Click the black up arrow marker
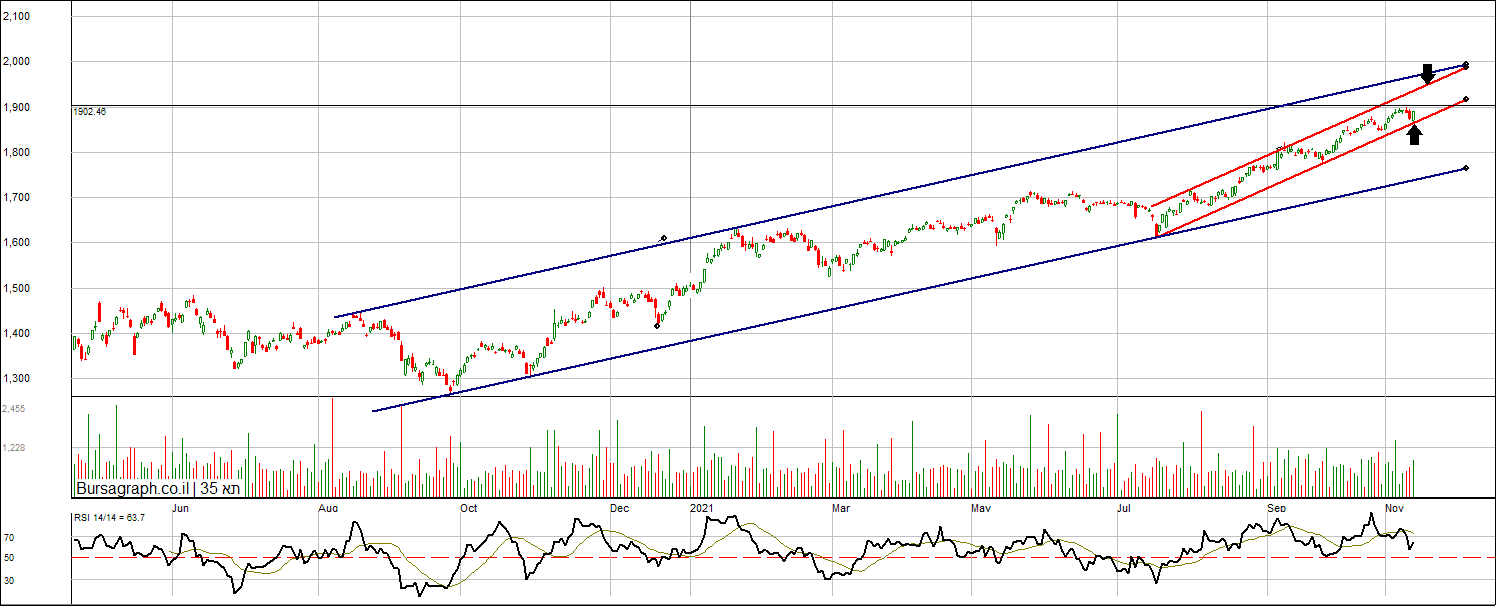1496x606 pixels. (1414, 134)
